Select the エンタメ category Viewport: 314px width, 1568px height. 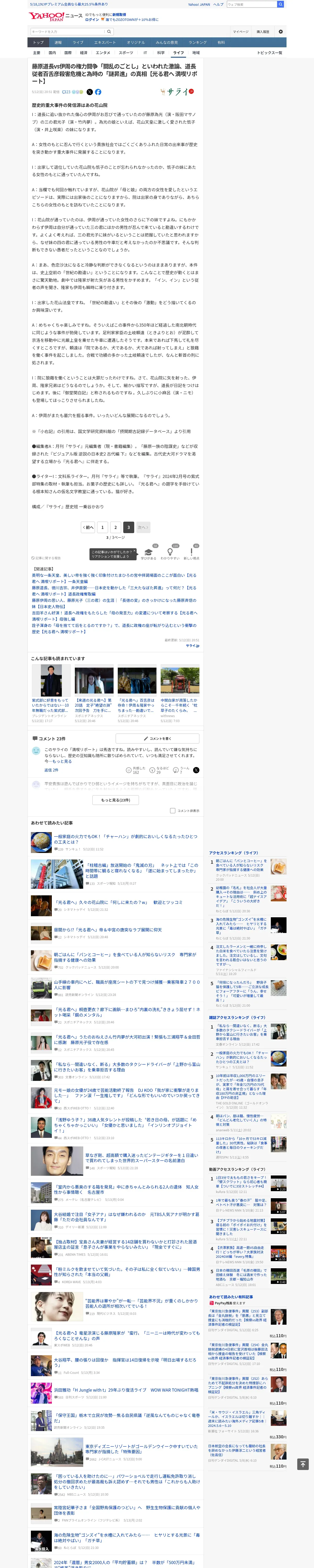click(x=103, y=53)
